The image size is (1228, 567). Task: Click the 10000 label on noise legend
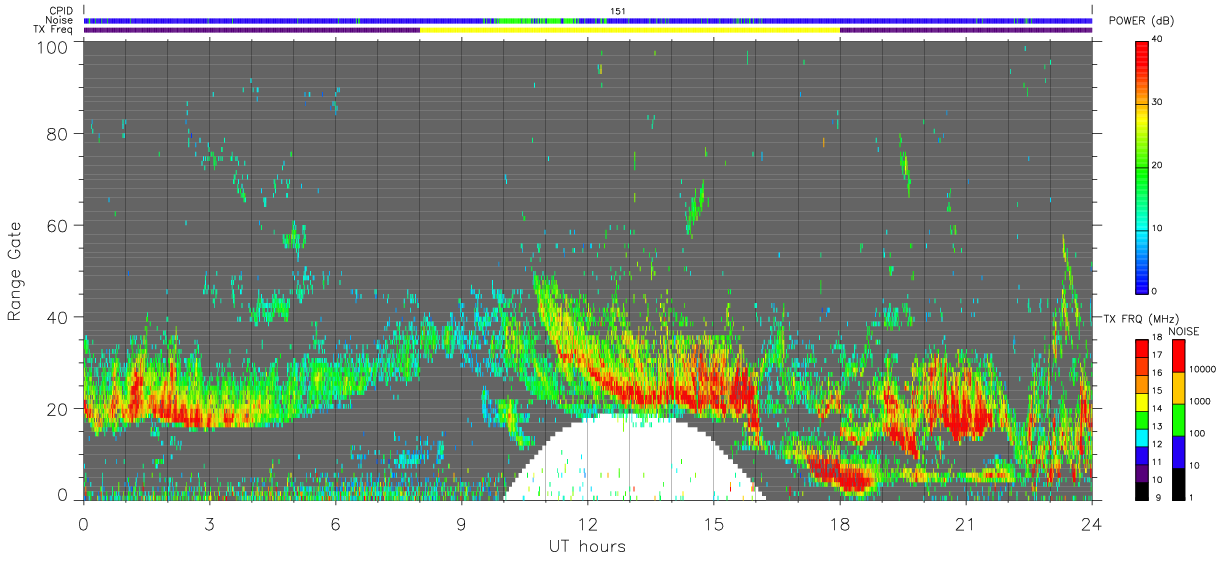(1201, 369)
